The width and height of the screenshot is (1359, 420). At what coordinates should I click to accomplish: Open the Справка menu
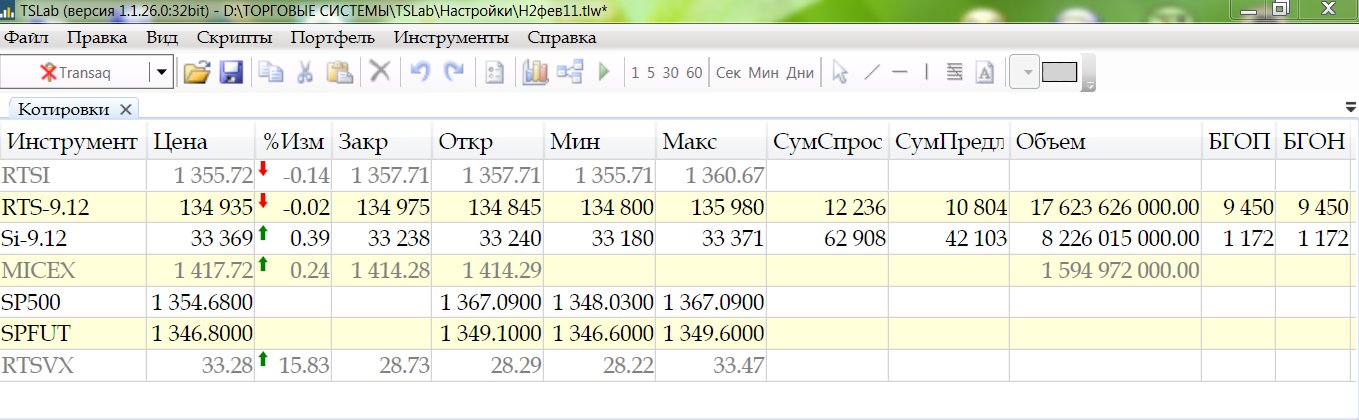(x=561, y=38)
